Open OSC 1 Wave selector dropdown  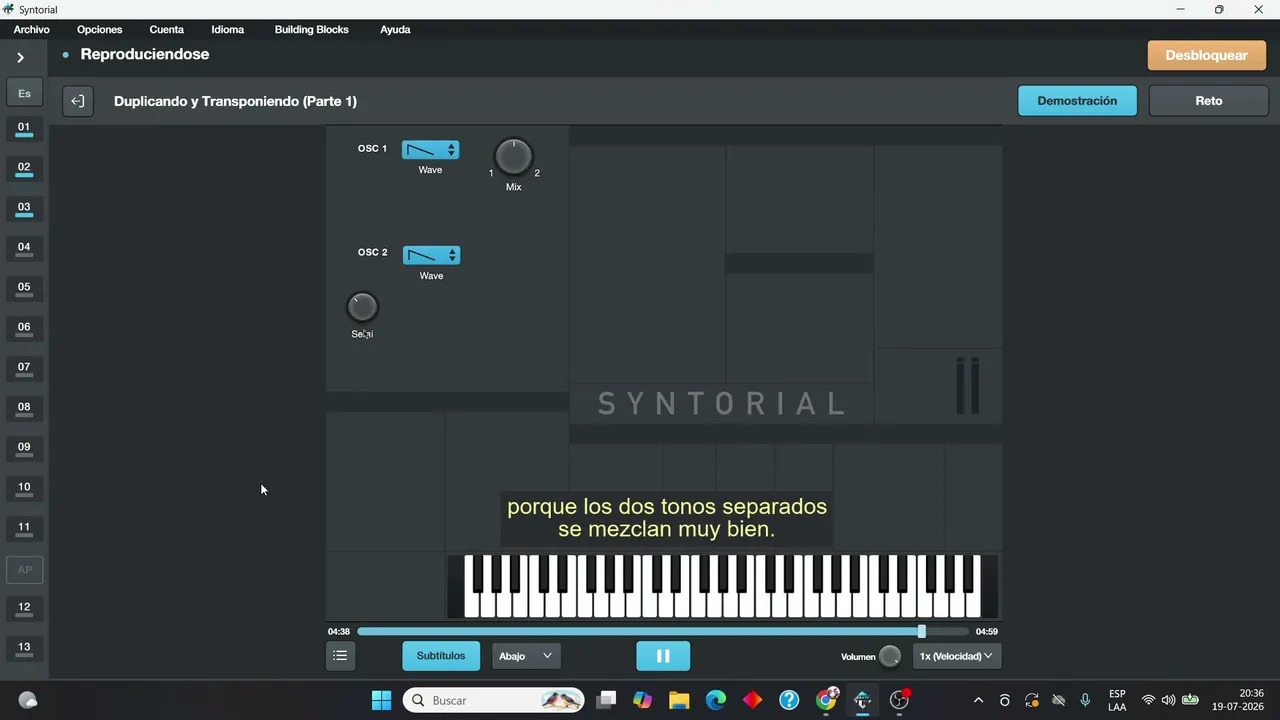[x=430, y=150]
